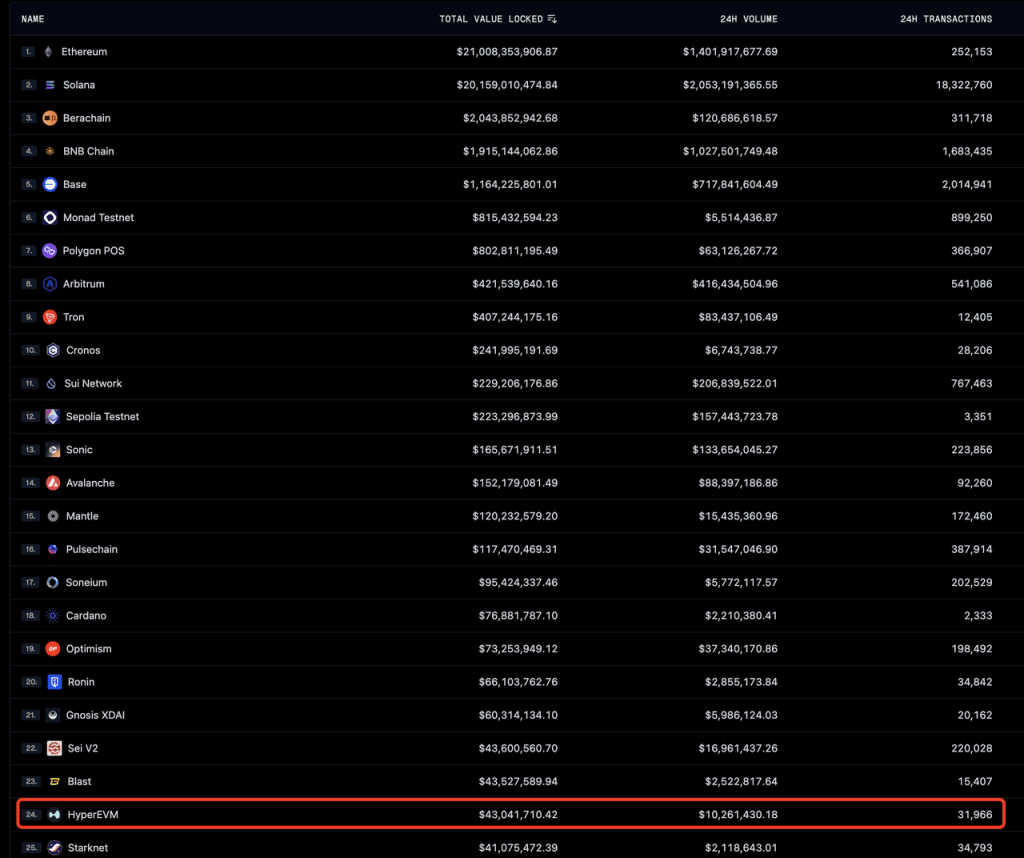Click the Mantle logo icon
Screen dimensions: 1024x858
pyautogui.click(x=53, y=516)
